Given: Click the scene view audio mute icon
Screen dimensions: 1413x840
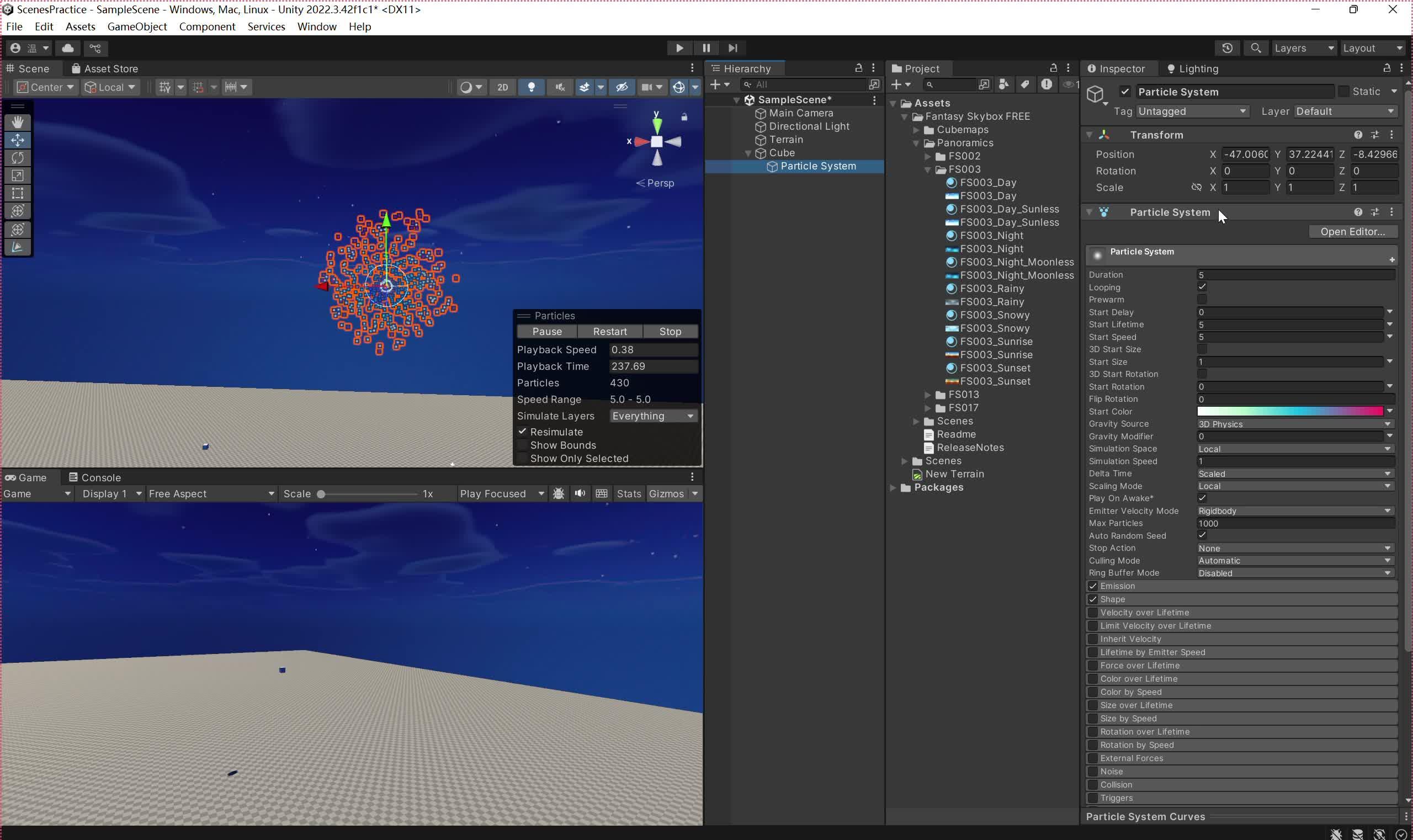Looking at the screenshot, I should point(559,87).
